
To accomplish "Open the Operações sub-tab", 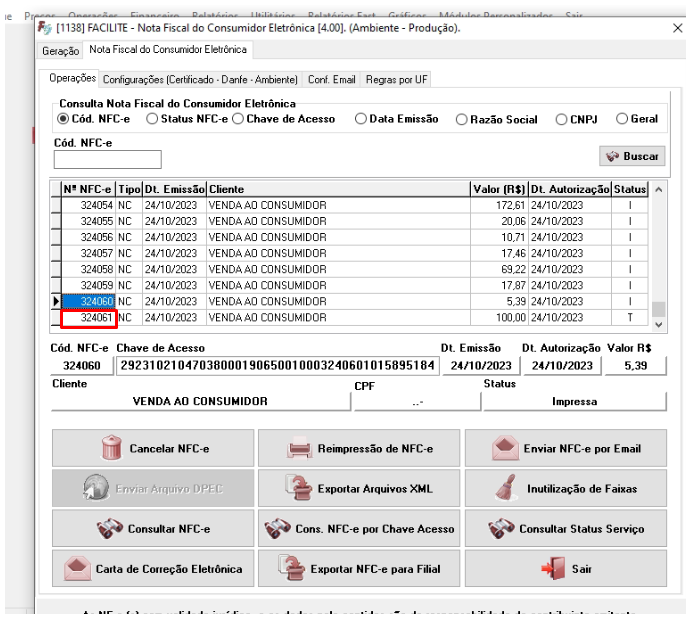I will point(72,78).
